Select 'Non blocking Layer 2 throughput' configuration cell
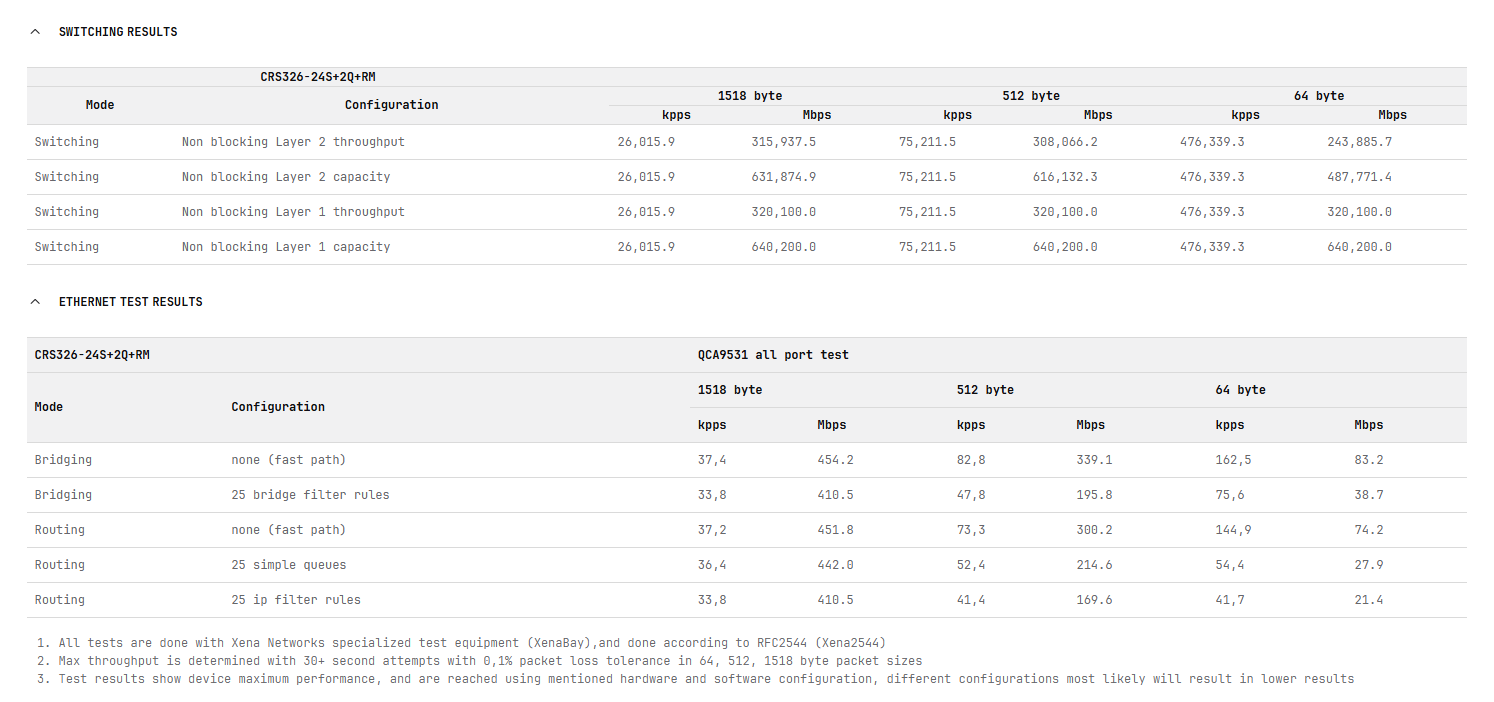1494x702 pixels. (293, 142)
